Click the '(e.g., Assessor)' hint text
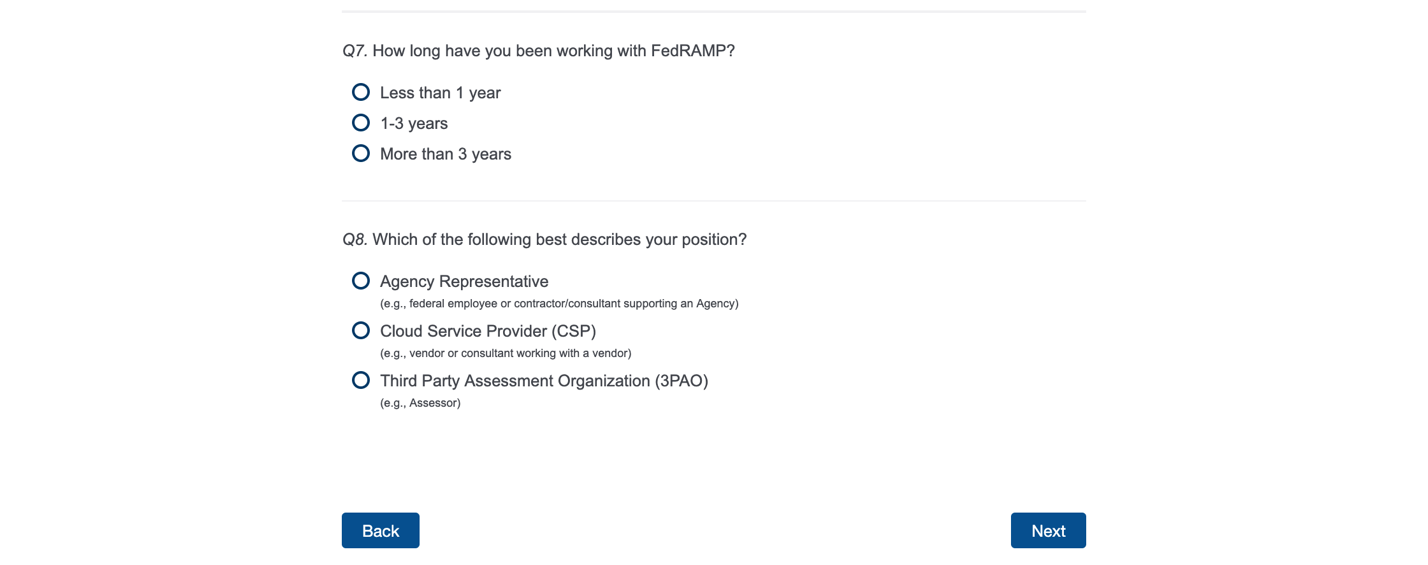1428x565 pixels. [x=420, y=403]
